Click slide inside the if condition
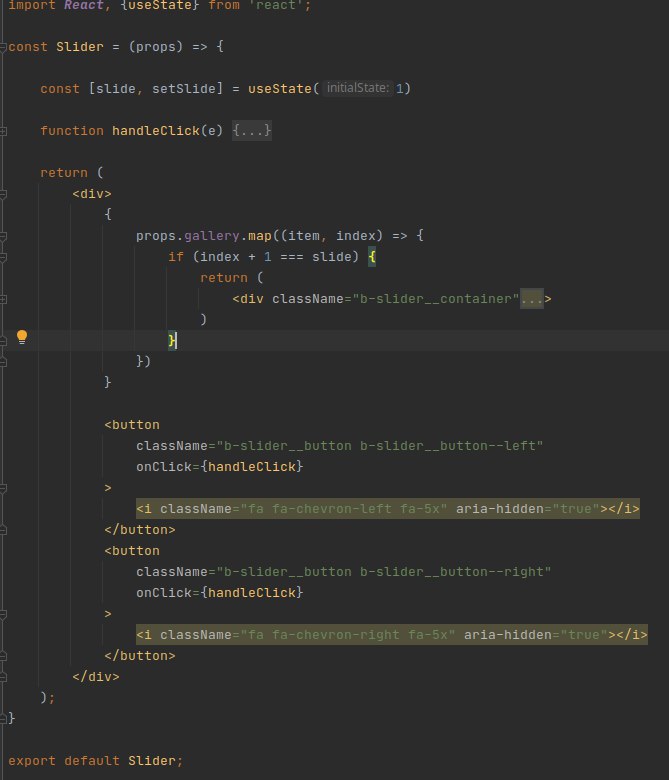 click(331, 257)
